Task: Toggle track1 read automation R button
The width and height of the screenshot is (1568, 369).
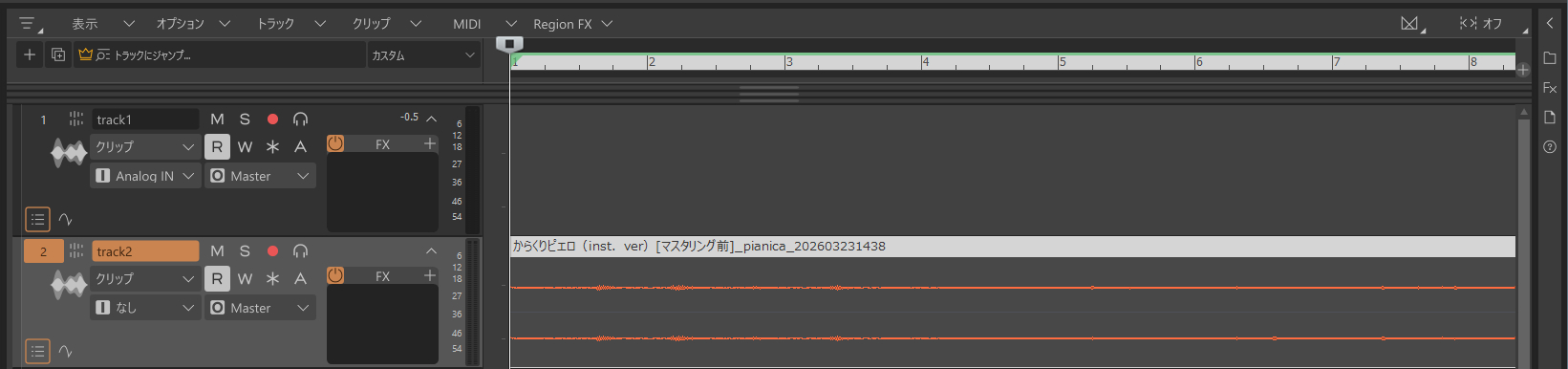Action: 217,146
